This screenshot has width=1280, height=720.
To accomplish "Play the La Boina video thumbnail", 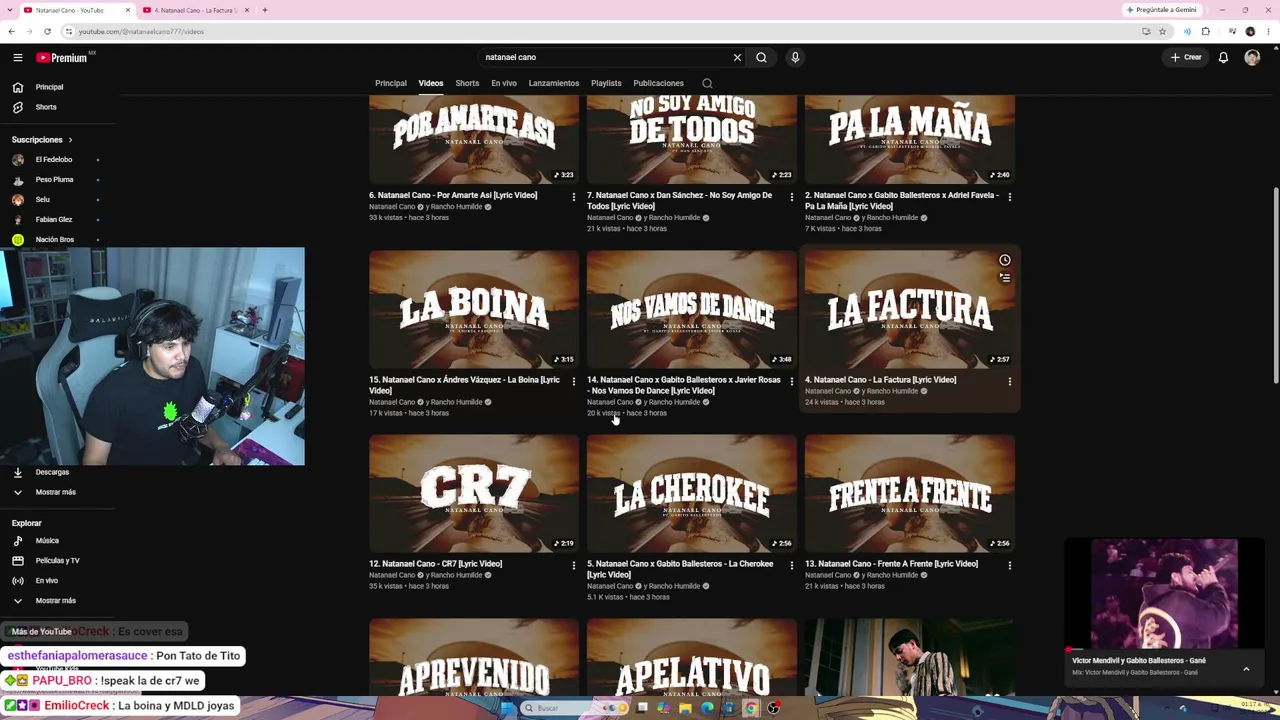I will coord(474,310).
